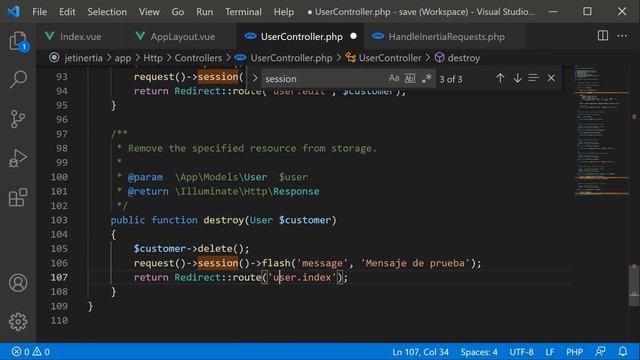This screenshot has width=640, height=360.
Task: Click Ln 107, Col 34 status item
Action: (420, 352)
